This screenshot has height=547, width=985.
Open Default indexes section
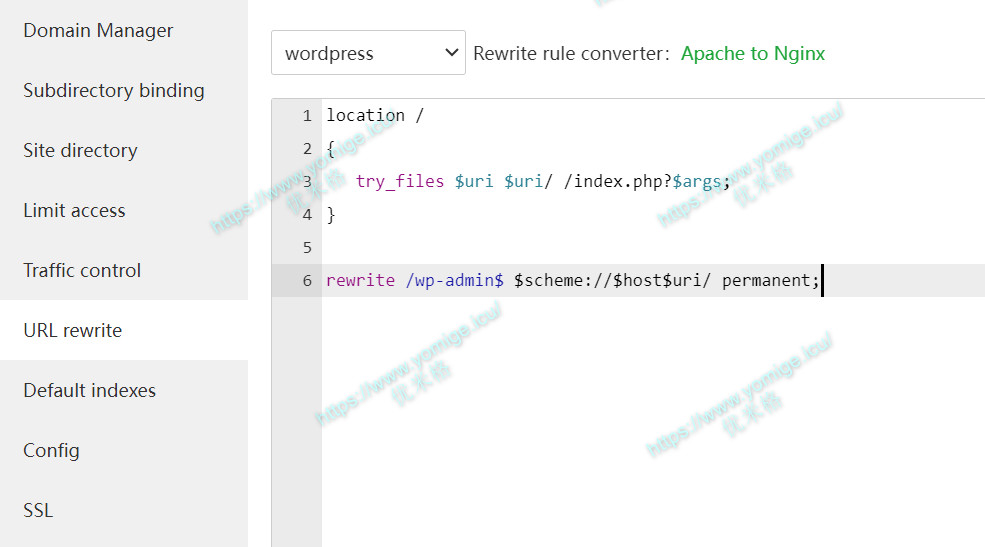coord(89,391)
